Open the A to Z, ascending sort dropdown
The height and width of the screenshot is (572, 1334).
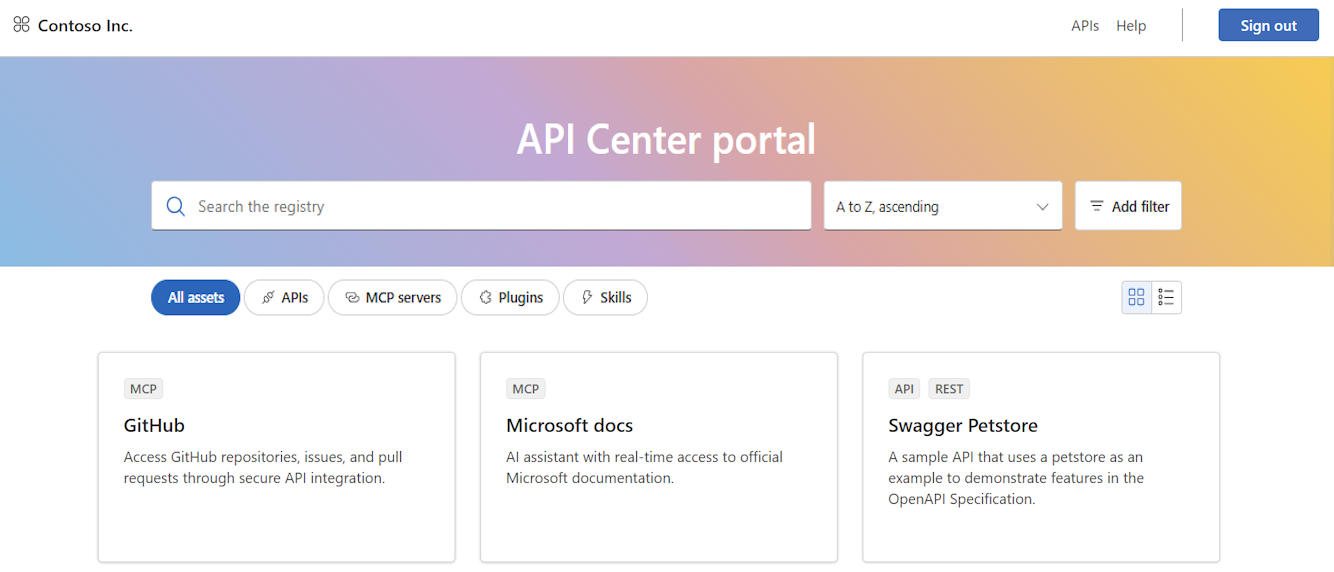pos(943,206)
